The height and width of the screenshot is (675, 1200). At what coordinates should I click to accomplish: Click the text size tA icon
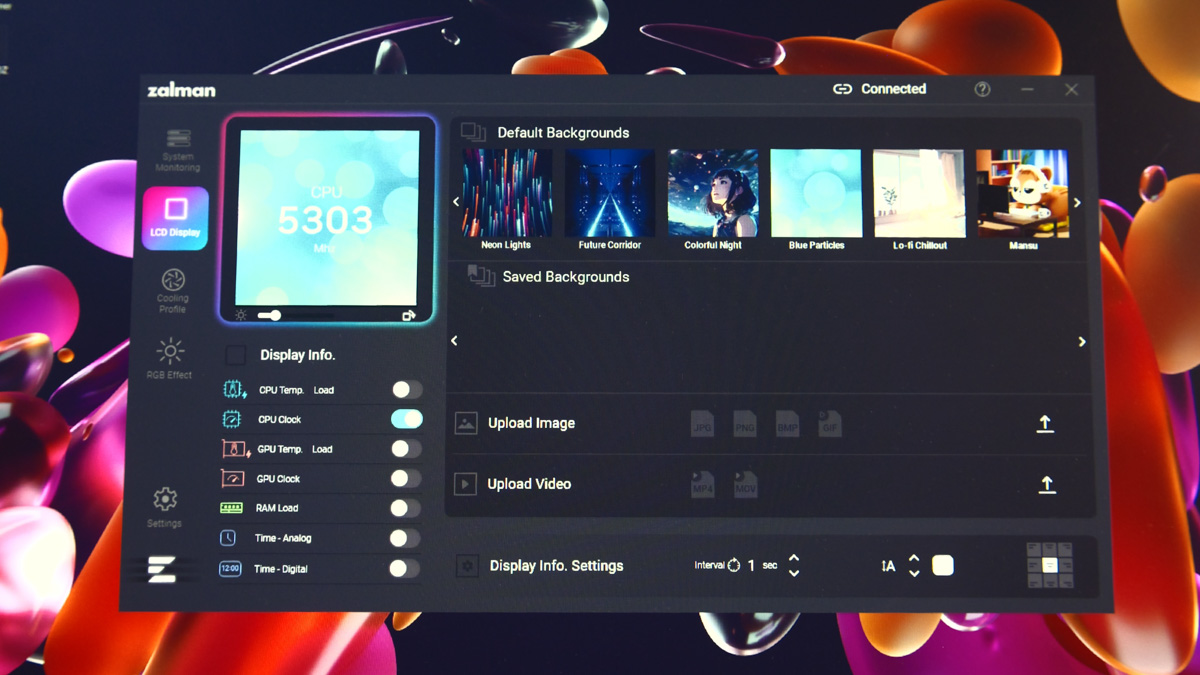point(888,566)
